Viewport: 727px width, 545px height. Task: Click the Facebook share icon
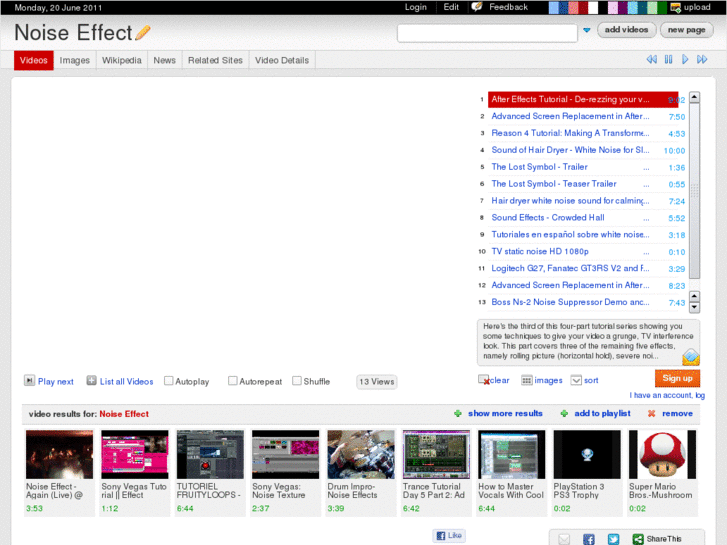[588, 538]
